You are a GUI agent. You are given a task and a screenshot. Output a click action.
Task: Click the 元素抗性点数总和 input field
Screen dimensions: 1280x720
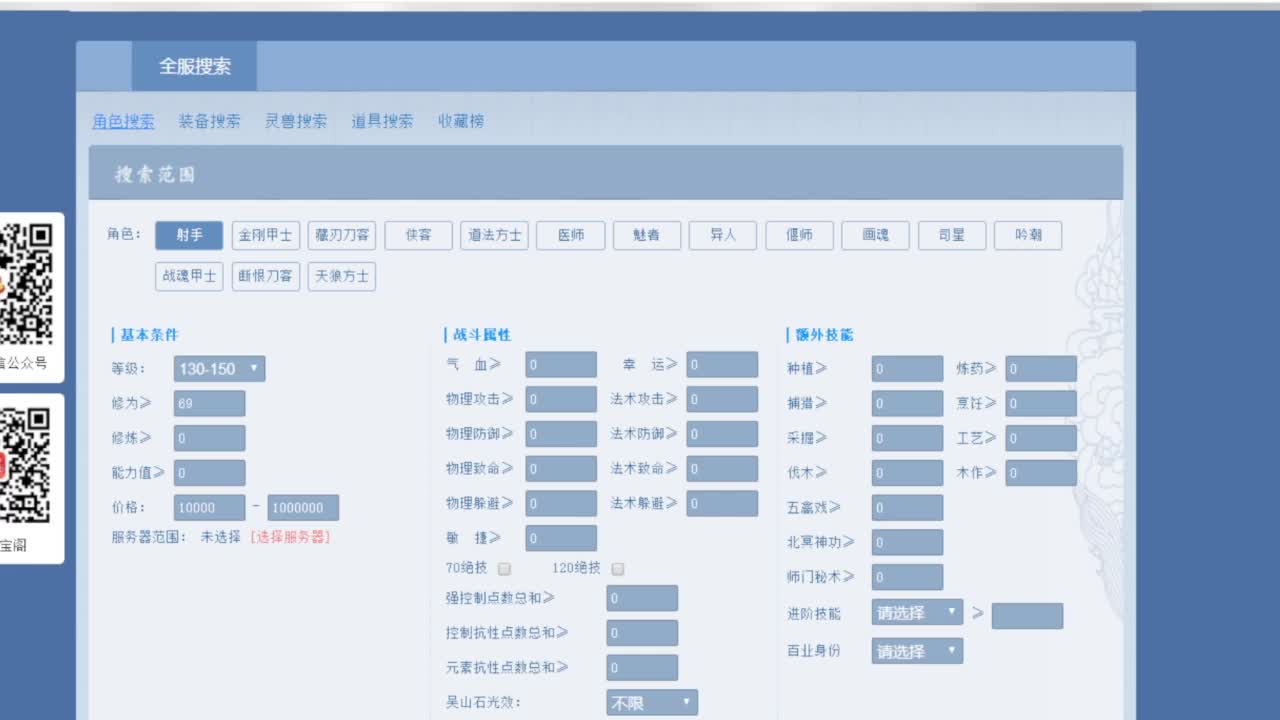click(642, 668)
